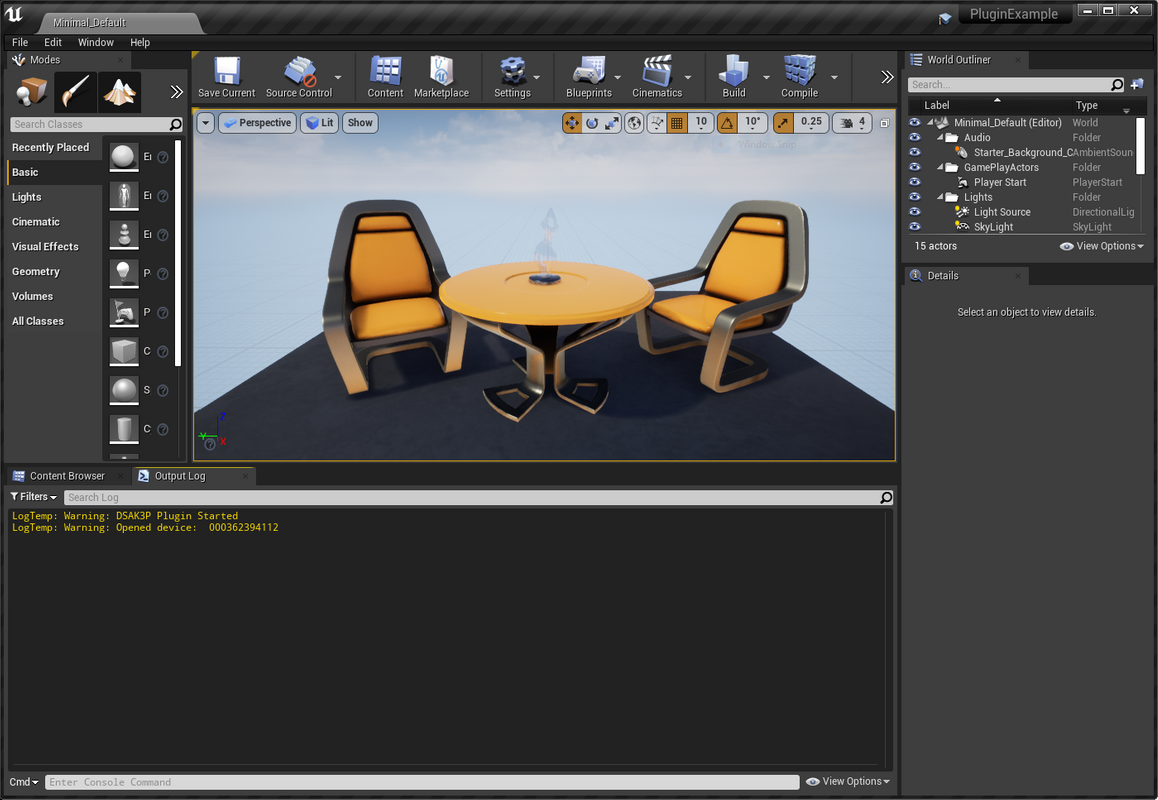This screenshot has width=1158, height=800.
Task: Hide the Light Source actor
Action: pos(914,212)
